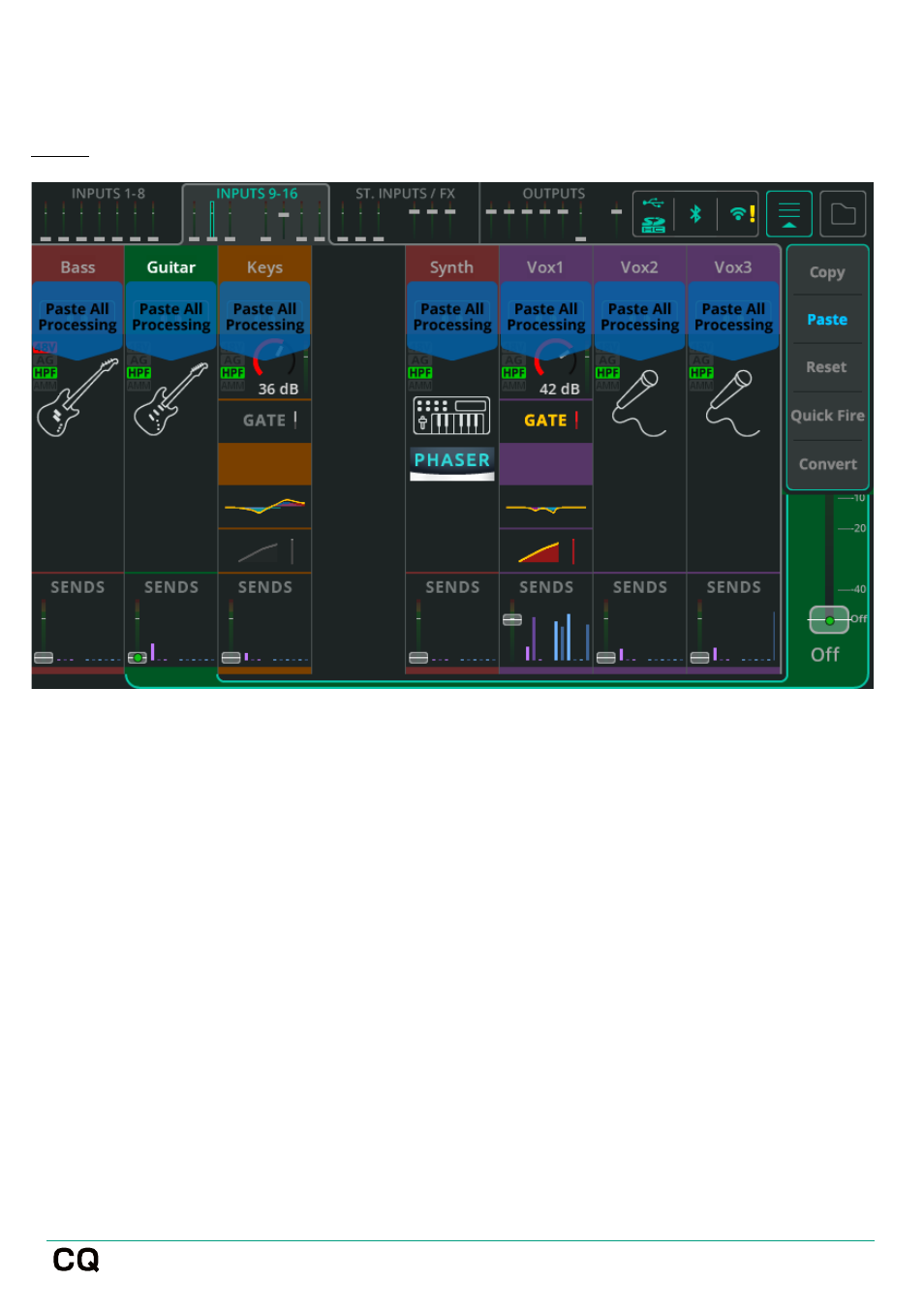Click the master fader knob at Off
This screenshot has height=1312, width=924.
click(x=829, y=620)
